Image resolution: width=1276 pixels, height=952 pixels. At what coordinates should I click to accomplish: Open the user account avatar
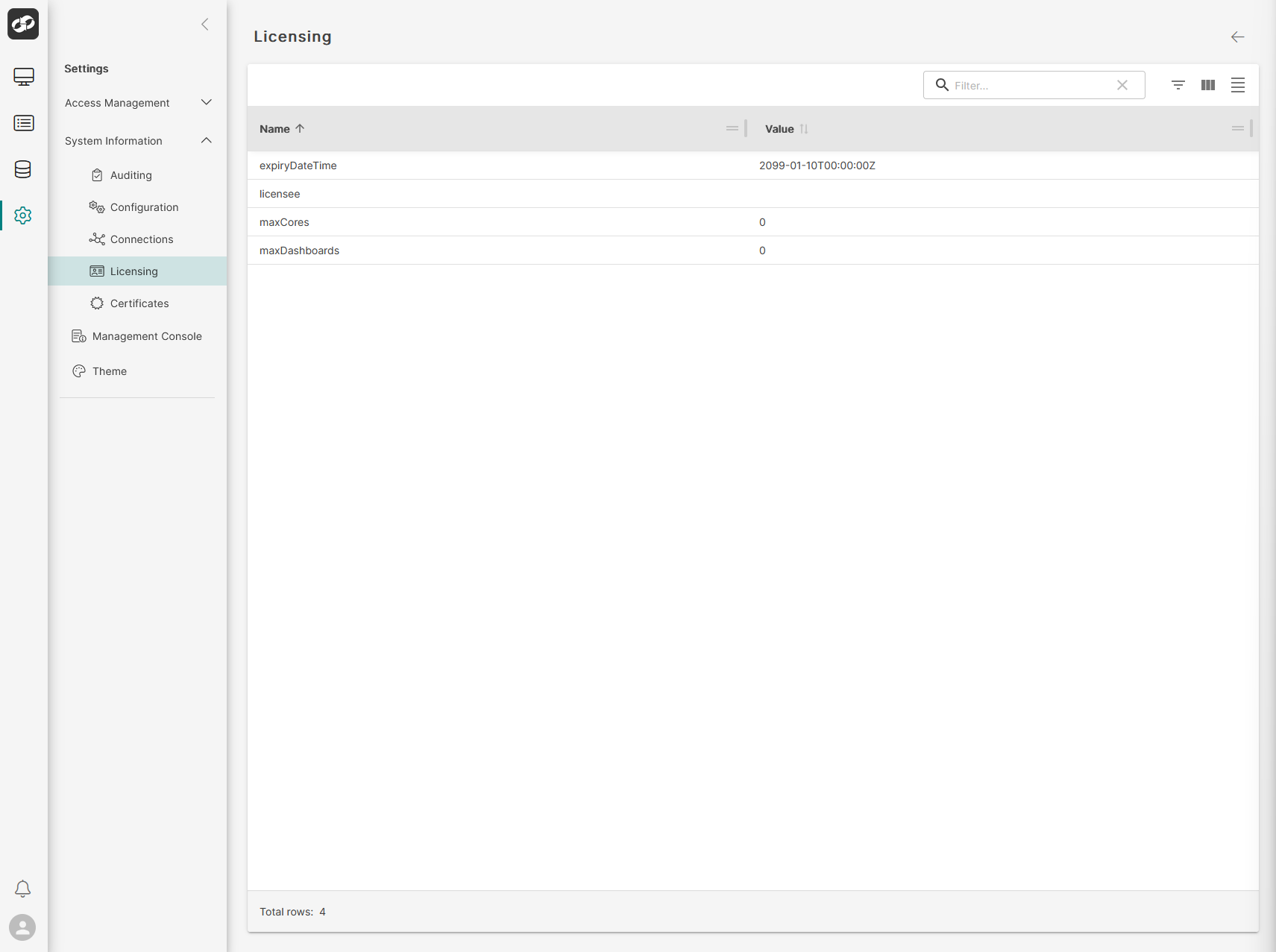(x=22, y=927)
